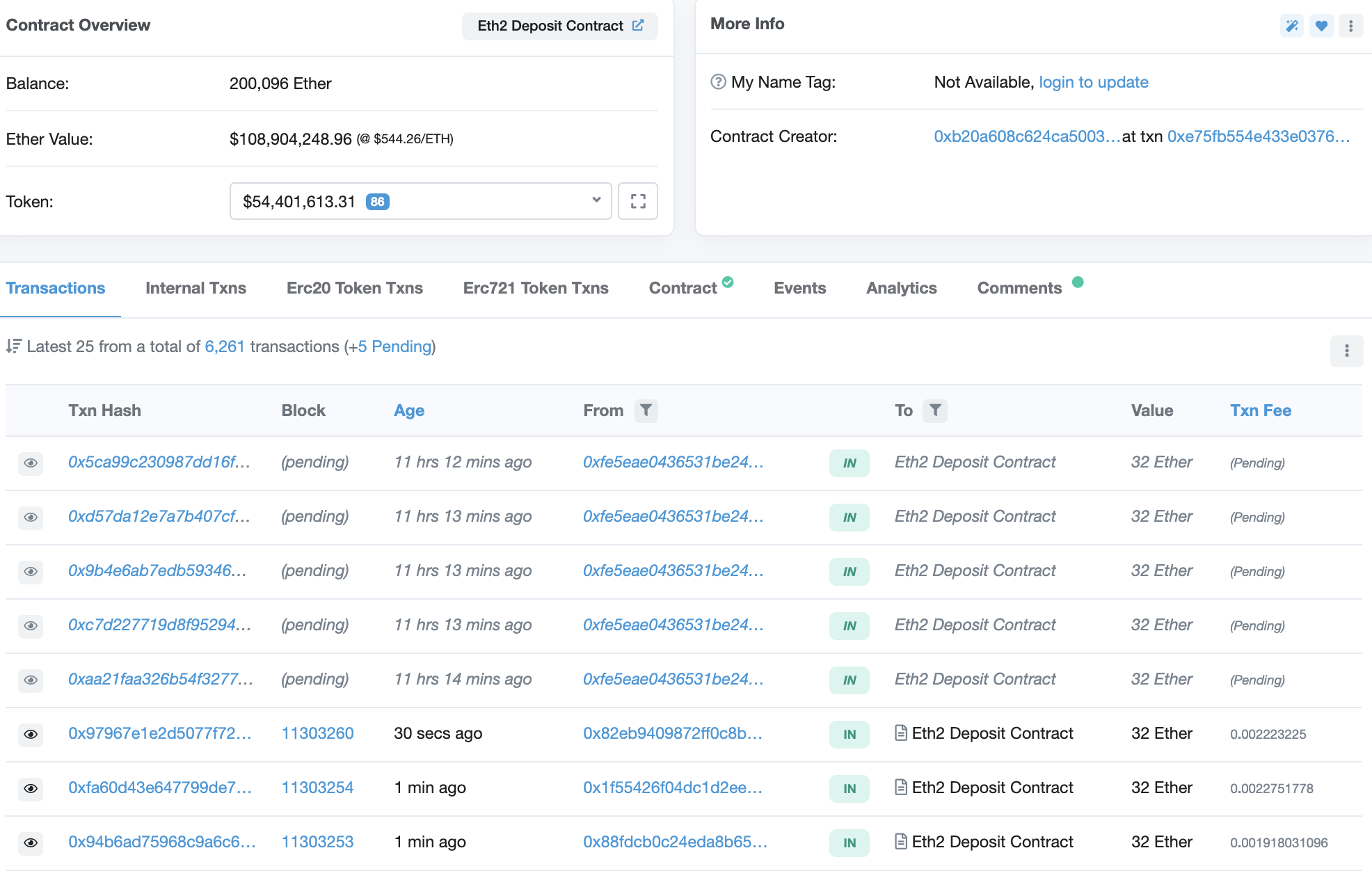The width and height of the screenshot is (1372, 871).
Task: Open the three-dot options above transaction table
Action: tap(1346, 351)
